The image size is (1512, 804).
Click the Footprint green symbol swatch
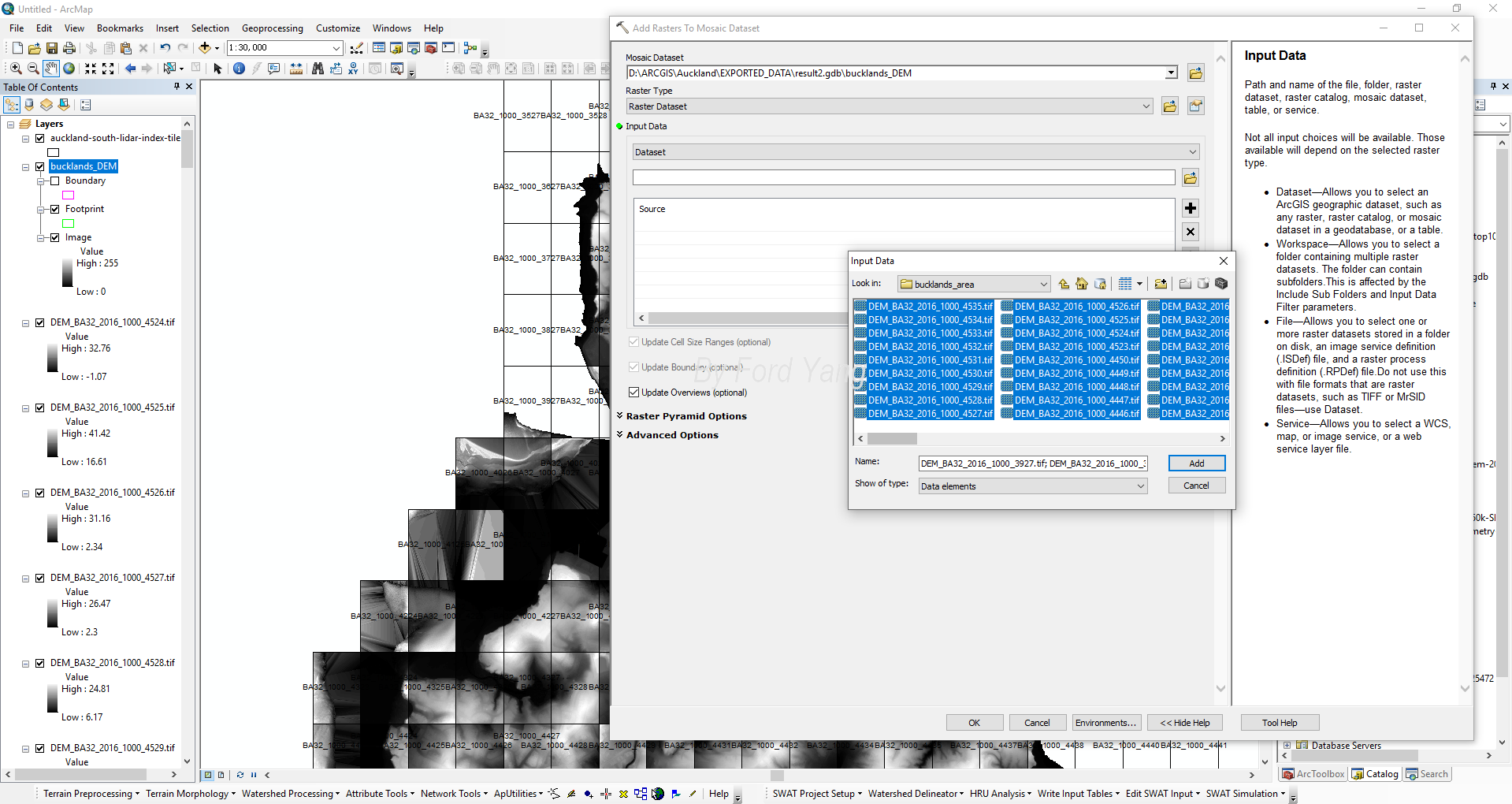click(x=69, y=224)
